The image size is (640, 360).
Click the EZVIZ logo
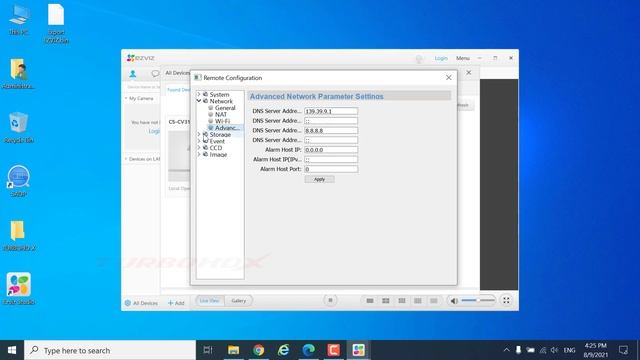[x=140, y=58]
